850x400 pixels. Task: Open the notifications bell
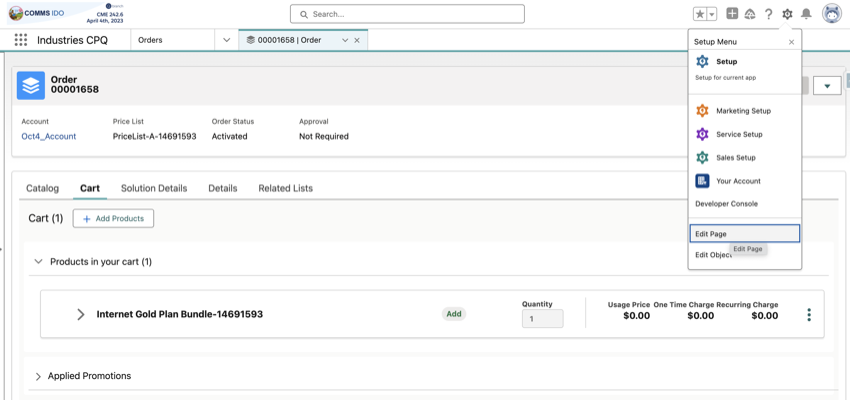[806, 14]
